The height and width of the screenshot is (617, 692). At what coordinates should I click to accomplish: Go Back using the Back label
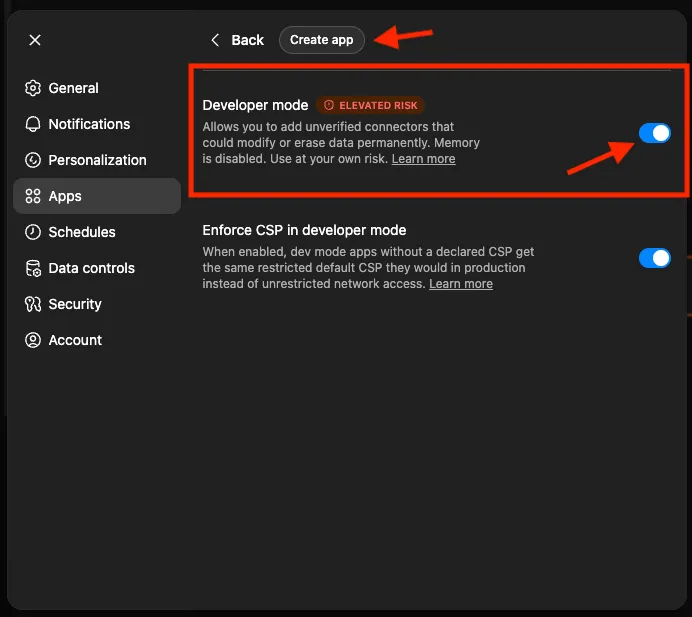coord(248,40)
